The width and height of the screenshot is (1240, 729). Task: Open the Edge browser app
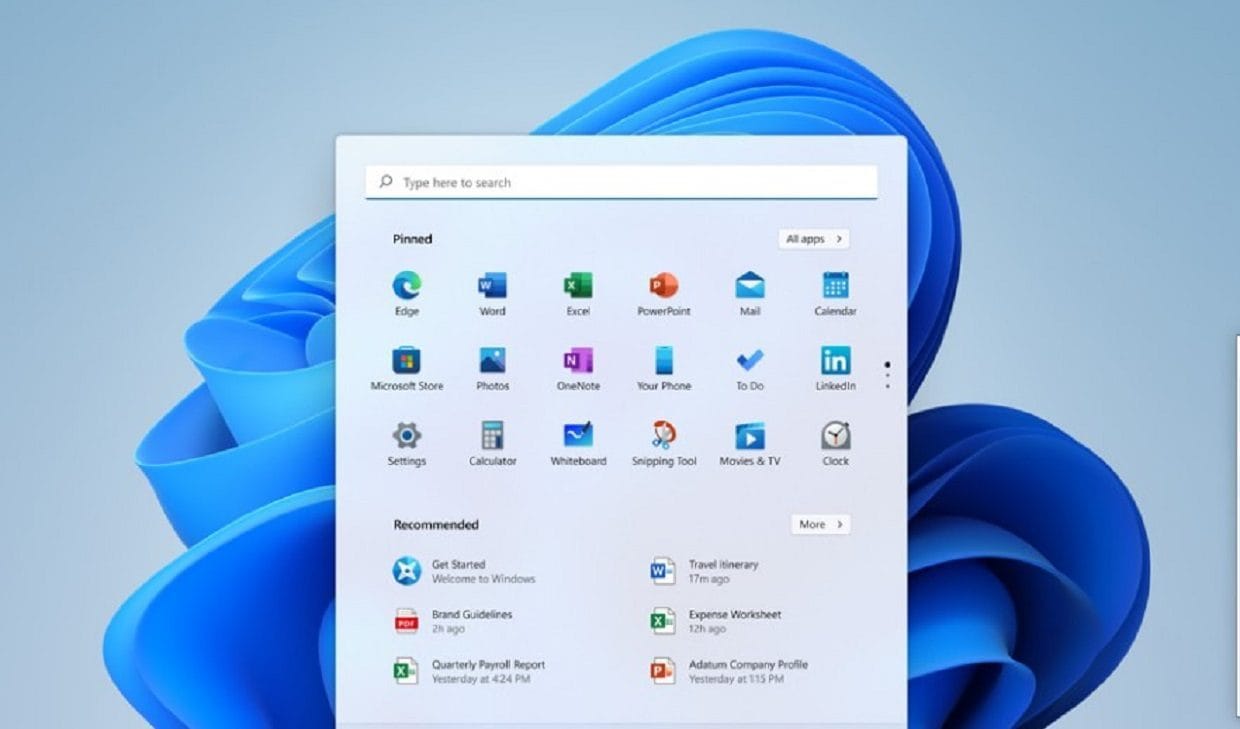click(x=406, y=294)
